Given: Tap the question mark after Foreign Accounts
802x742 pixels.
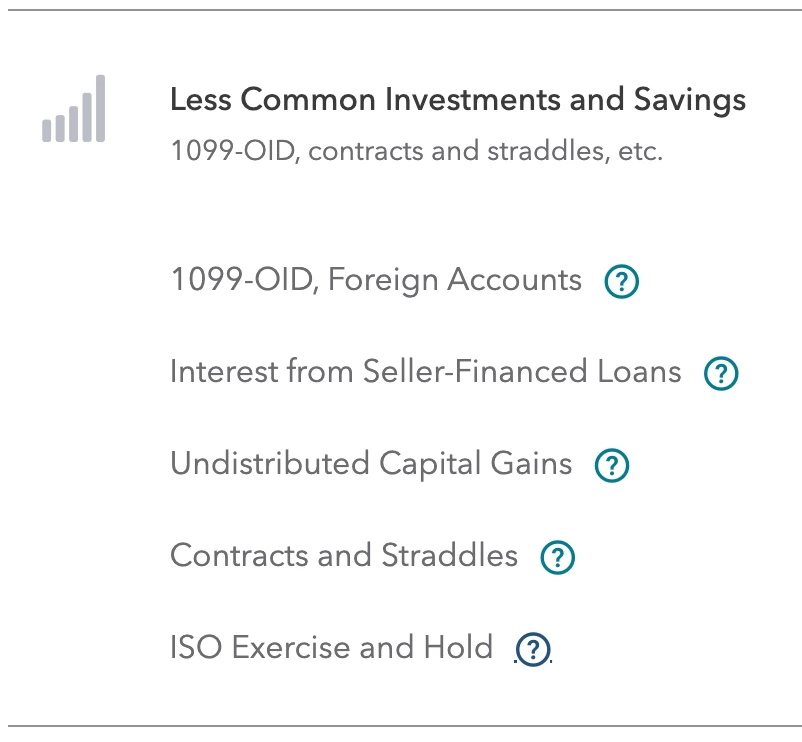Looking at the screenshot, I should click(621, 281).
